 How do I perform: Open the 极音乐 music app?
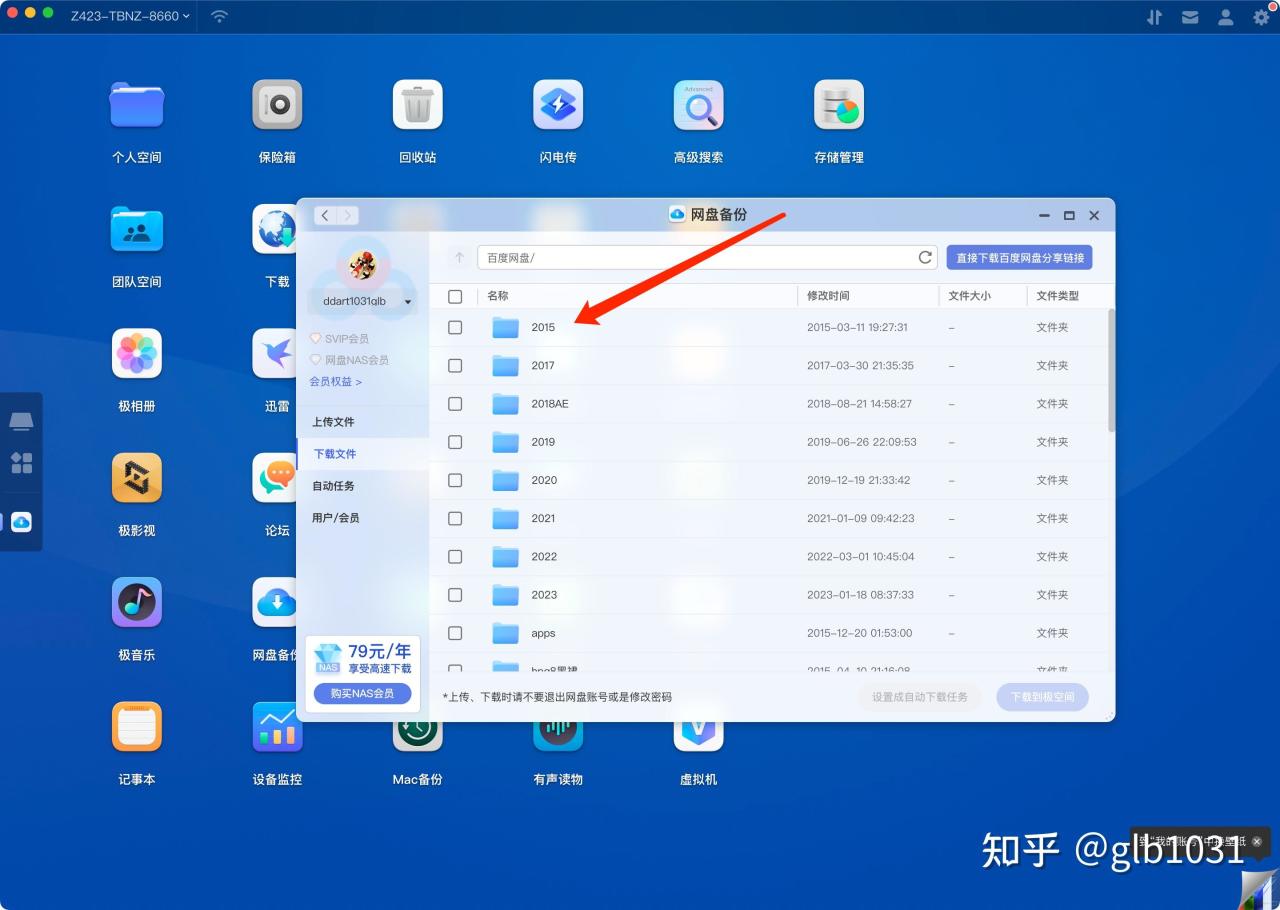(136, 602)
